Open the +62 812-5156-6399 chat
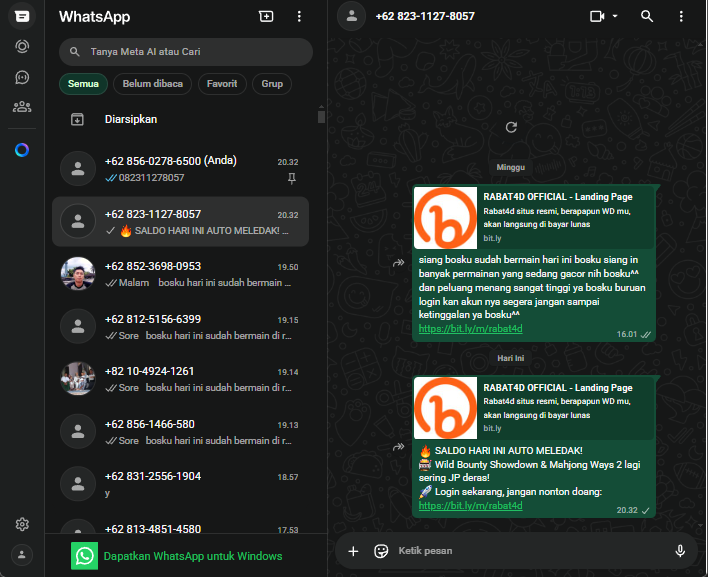Screen dimensions: 708x577 181,327
